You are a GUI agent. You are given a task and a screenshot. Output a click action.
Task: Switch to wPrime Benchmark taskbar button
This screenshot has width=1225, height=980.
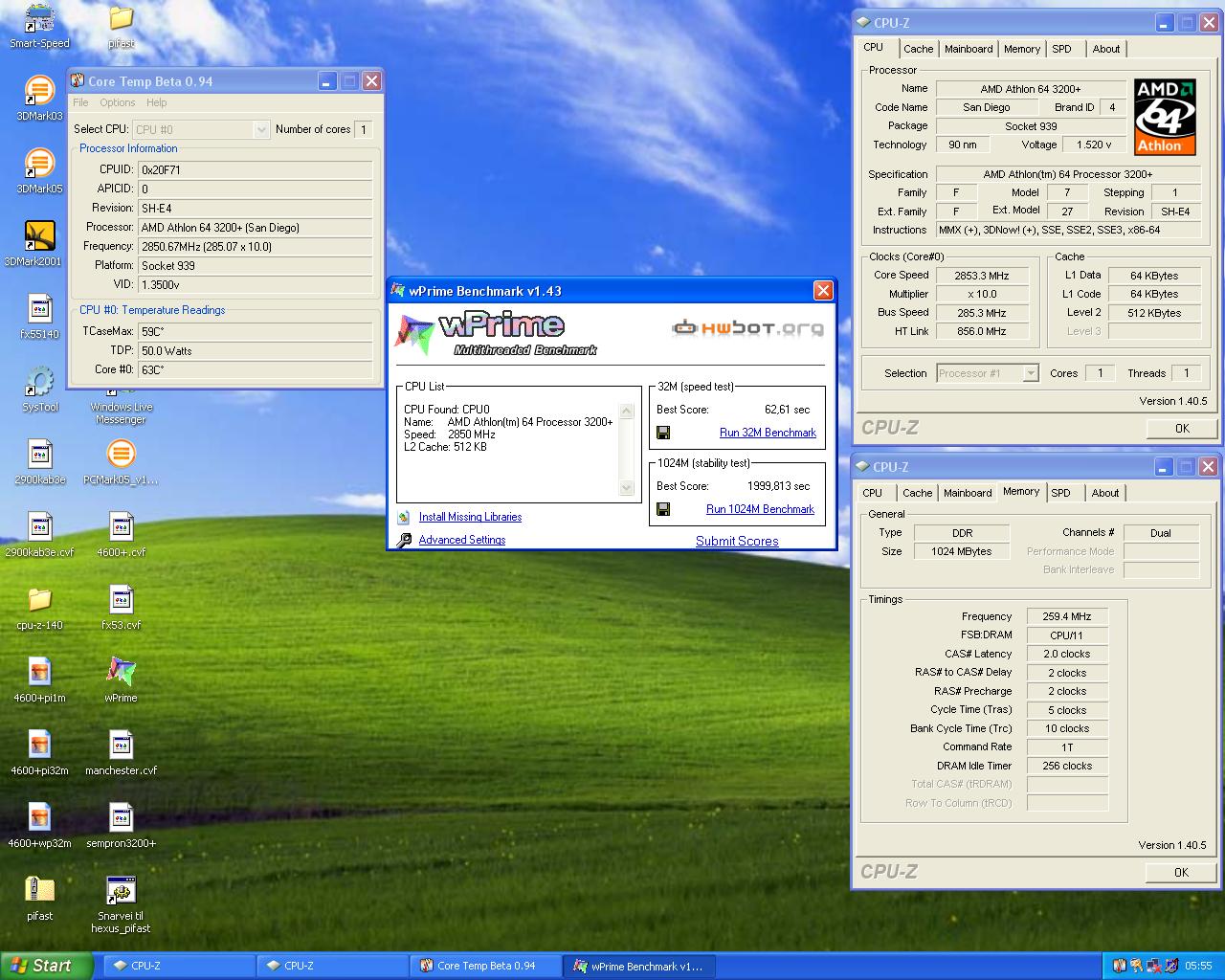639,966
